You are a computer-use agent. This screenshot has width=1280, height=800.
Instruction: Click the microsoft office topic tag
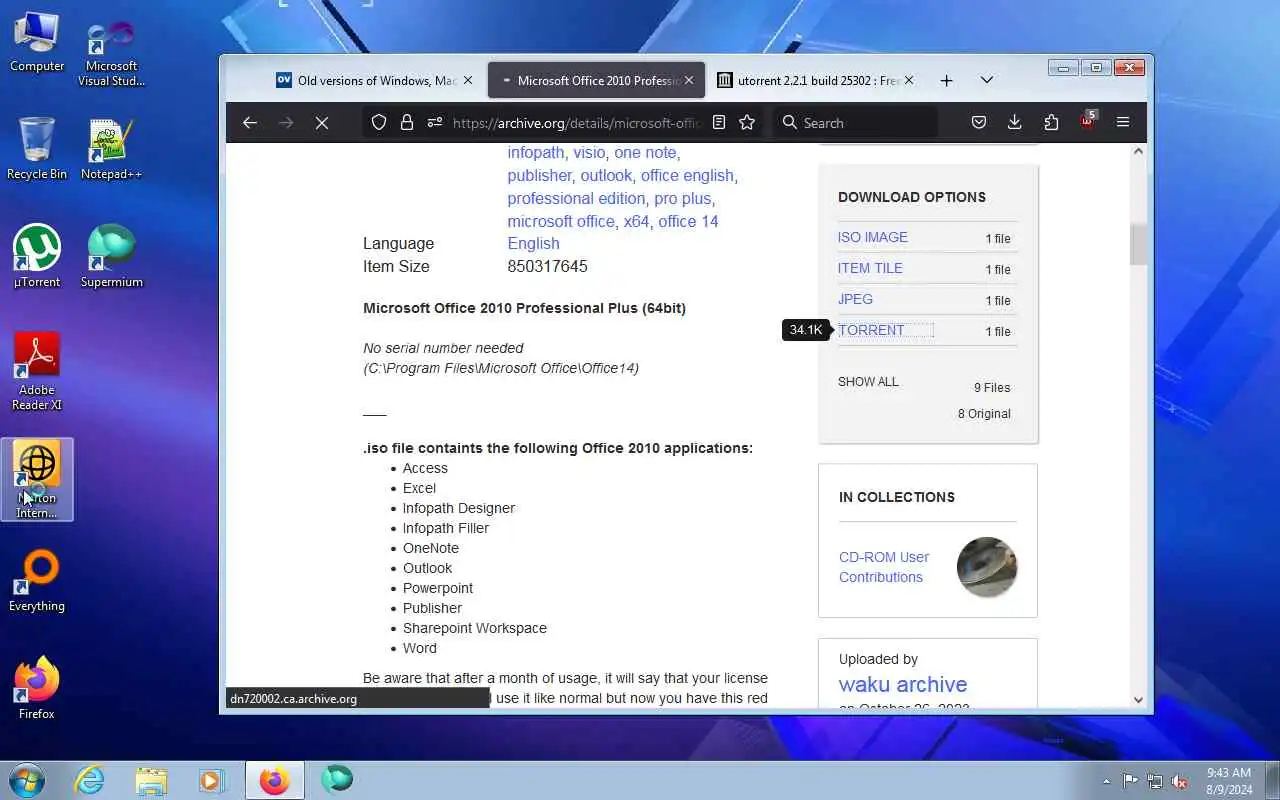pos(560,221)
